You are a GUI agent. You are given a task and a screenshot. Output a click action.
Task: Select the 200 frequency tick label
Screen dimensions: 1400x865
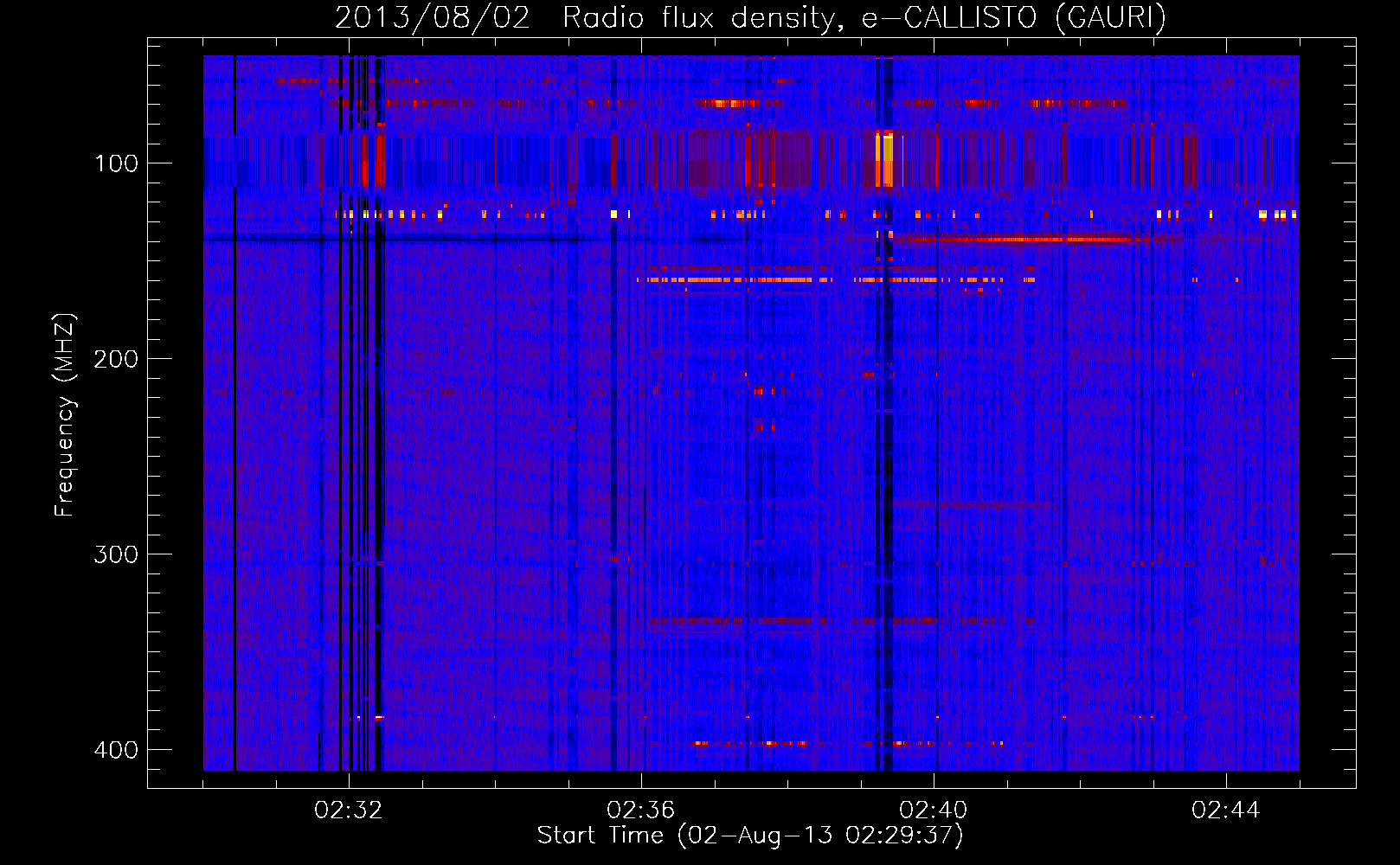click(116, 359)
